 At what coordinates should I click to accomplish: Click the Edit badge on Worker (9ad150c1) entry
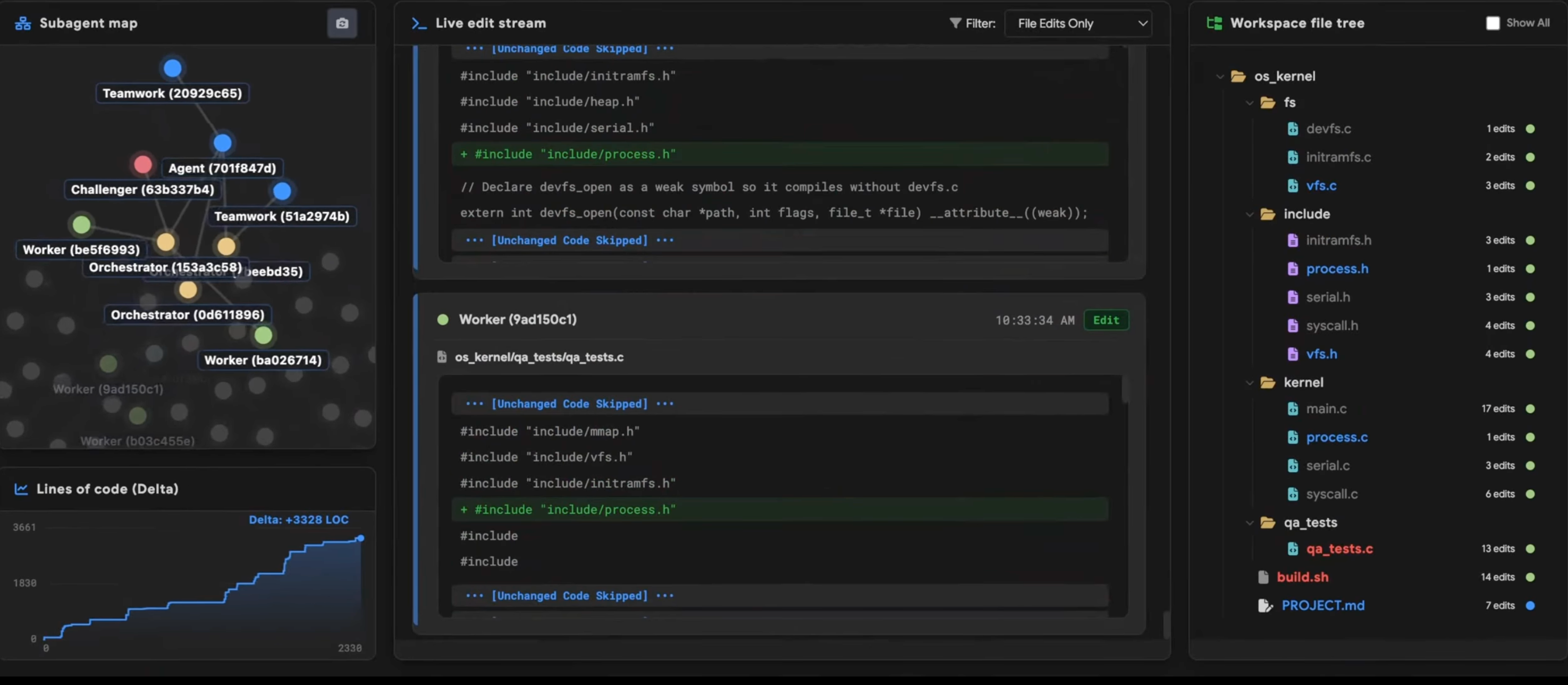(1106, 320)
